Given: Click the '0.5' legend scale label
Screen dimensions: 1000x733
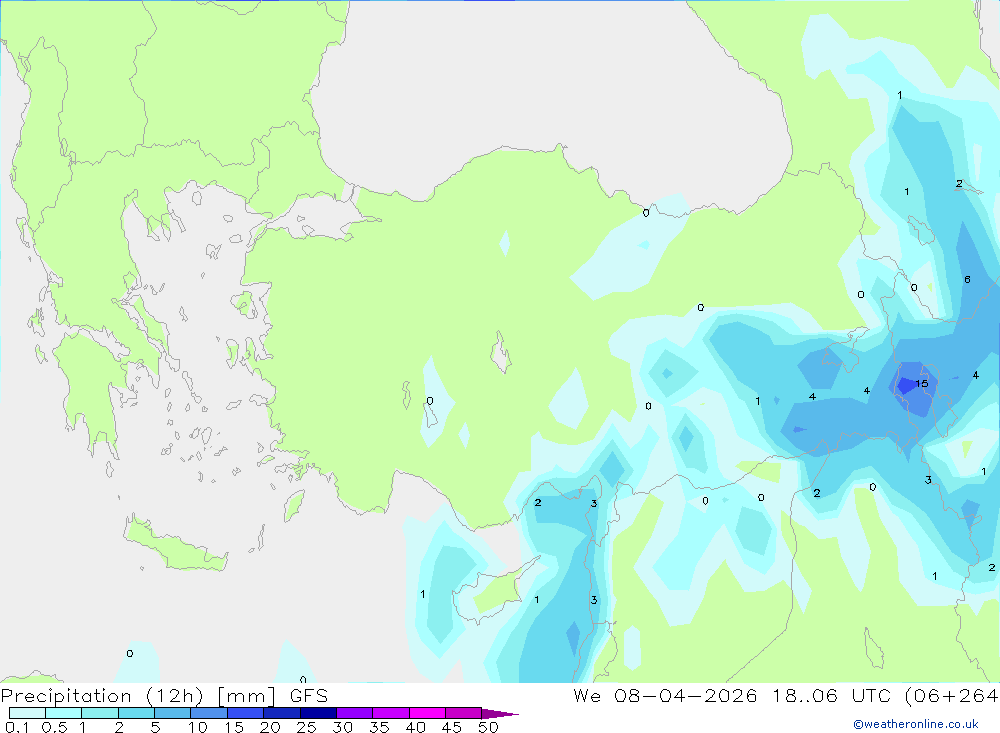Looking at the screenshot, I should pos(54,727).
